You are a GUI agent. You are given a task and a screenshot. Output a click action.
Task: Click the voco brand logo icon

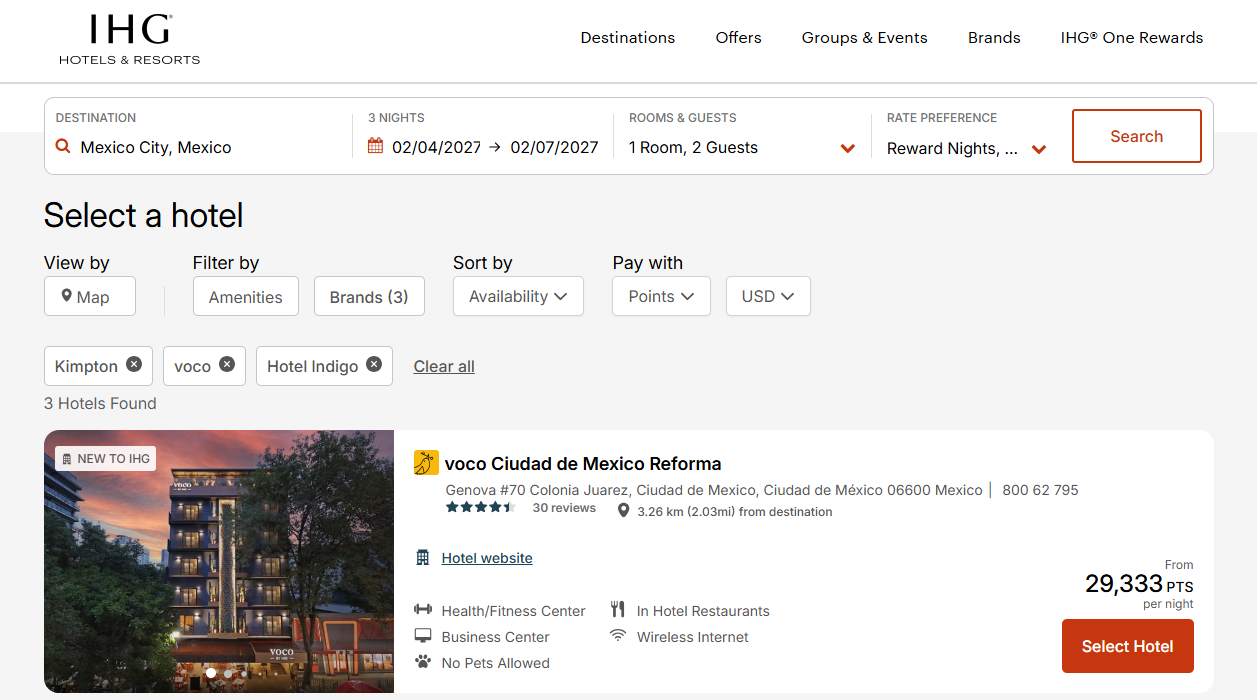(x=426, y=463)
